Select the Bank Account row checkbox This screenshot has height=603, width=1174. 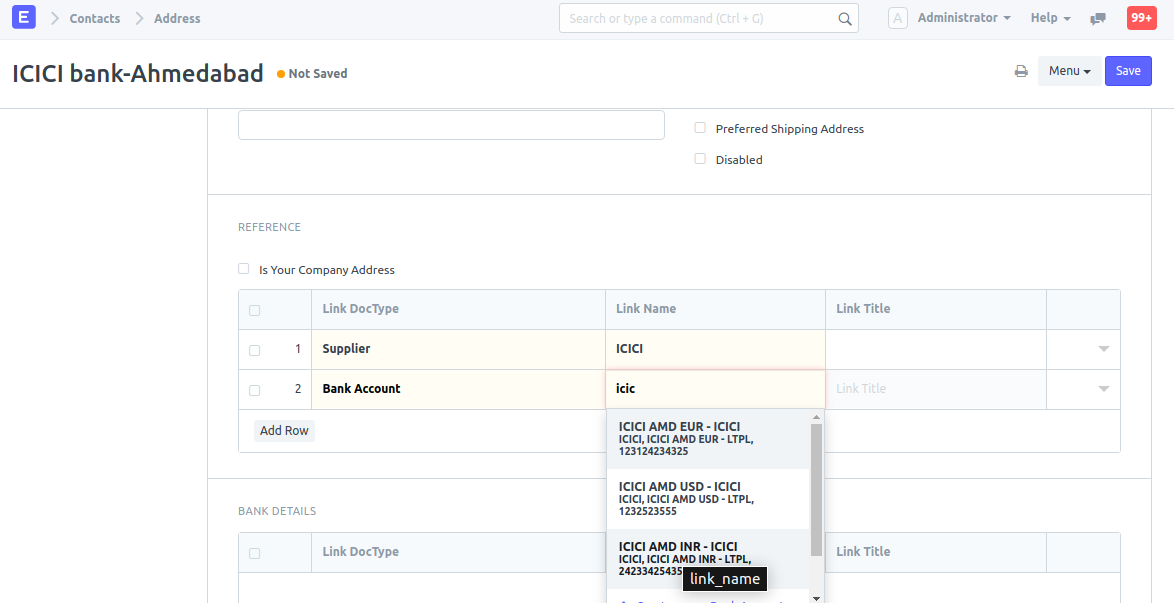click(255, 390)
